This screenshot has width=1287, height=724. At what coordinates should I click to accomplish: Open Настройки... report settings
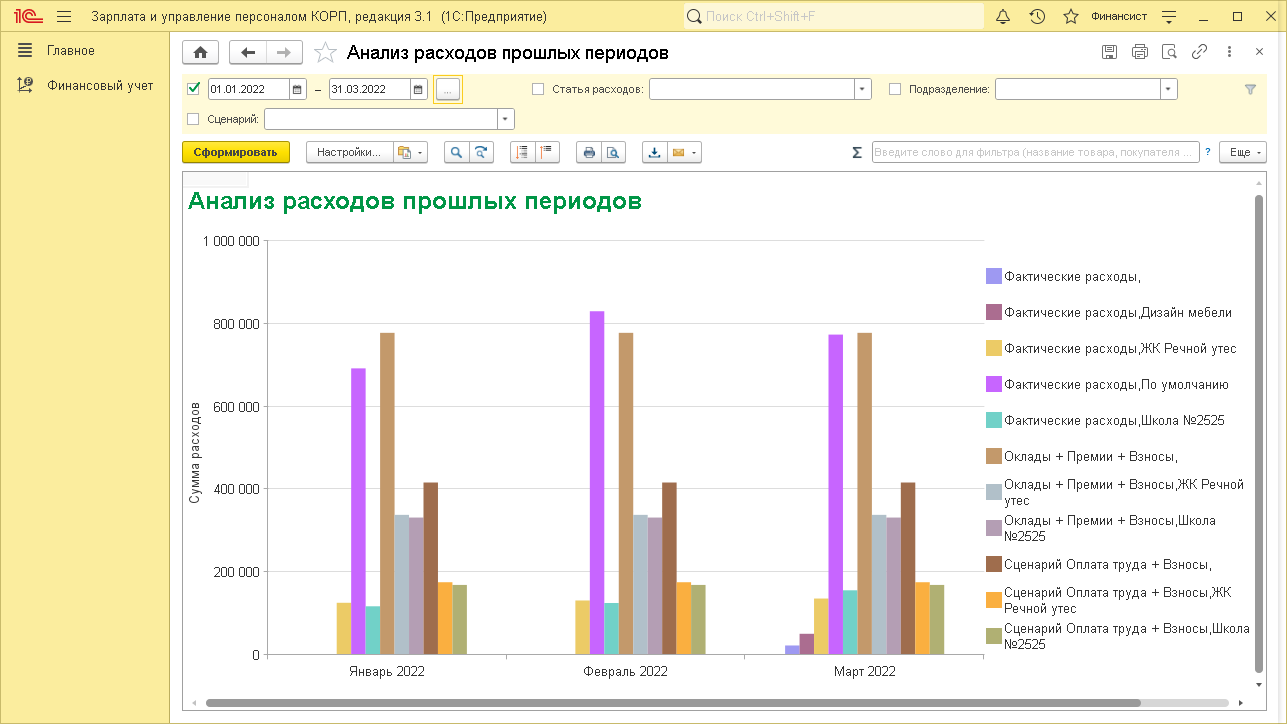pos(348,152)
